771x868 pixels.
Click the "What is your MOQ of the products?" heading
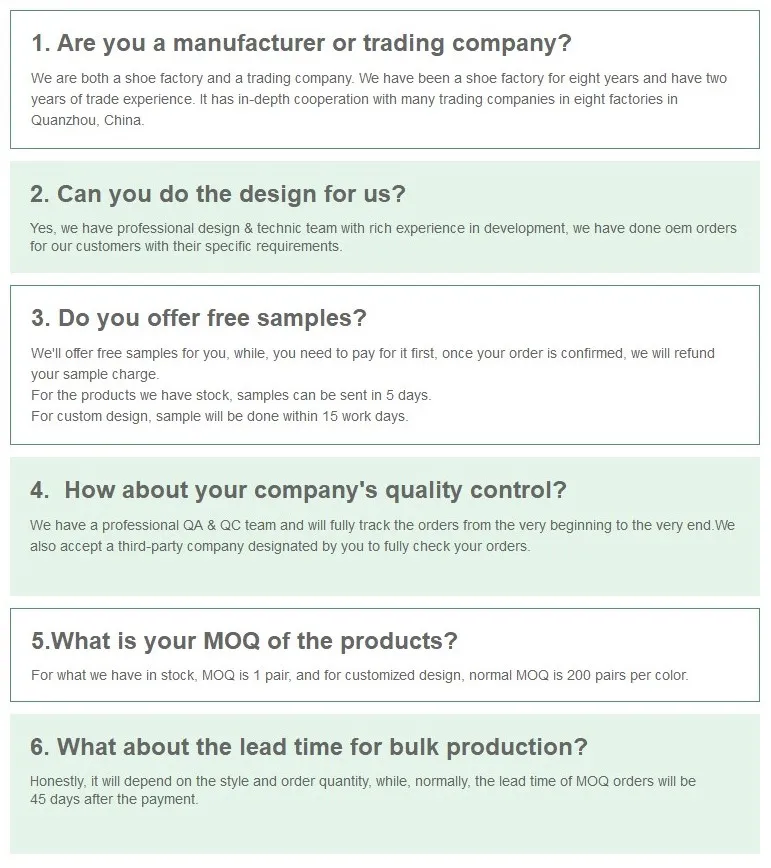(x=244, y=641)
